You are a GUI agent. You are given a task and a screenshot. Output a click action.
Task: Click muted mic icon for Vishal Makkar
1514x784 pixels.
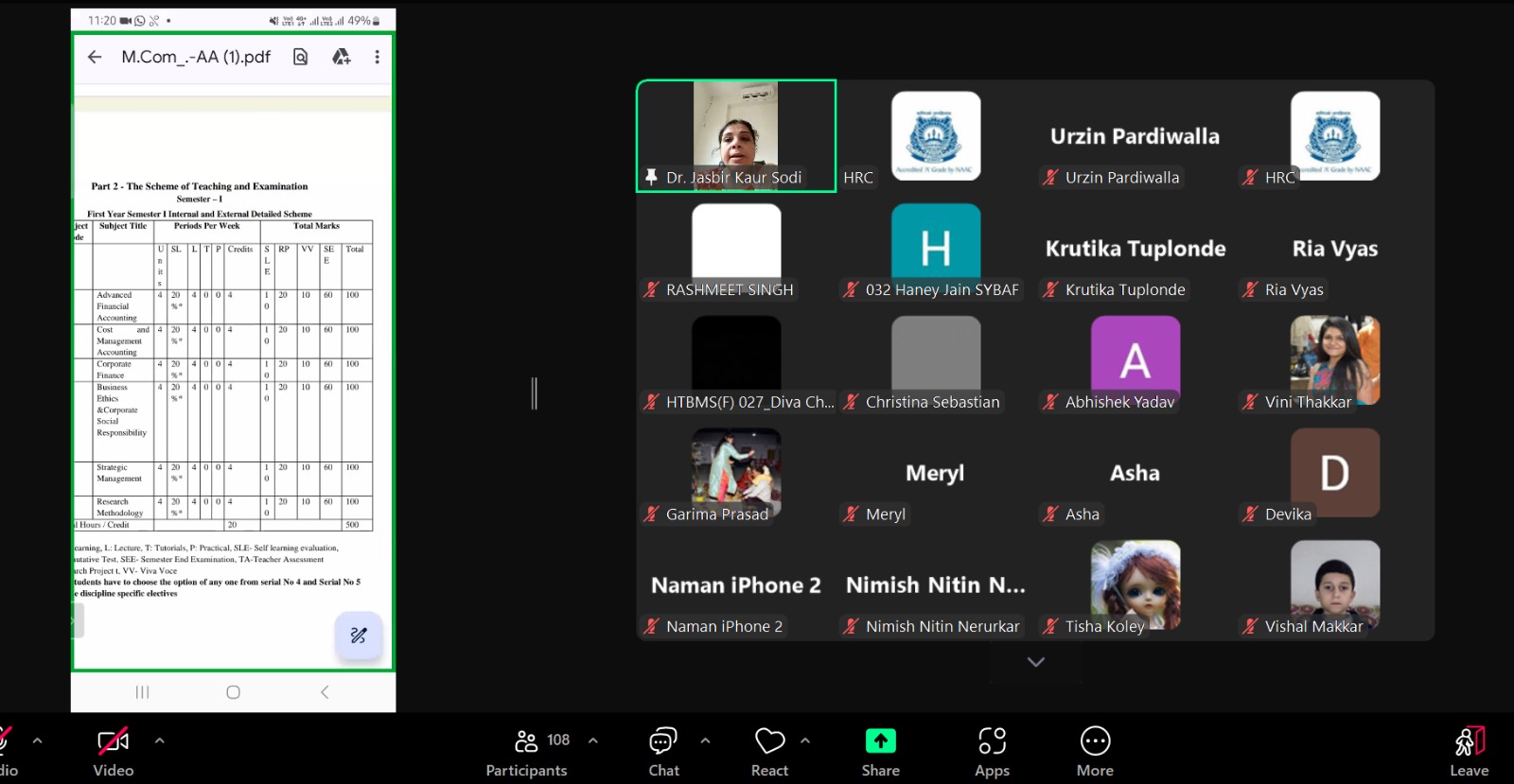click(x=1250, y=626)
